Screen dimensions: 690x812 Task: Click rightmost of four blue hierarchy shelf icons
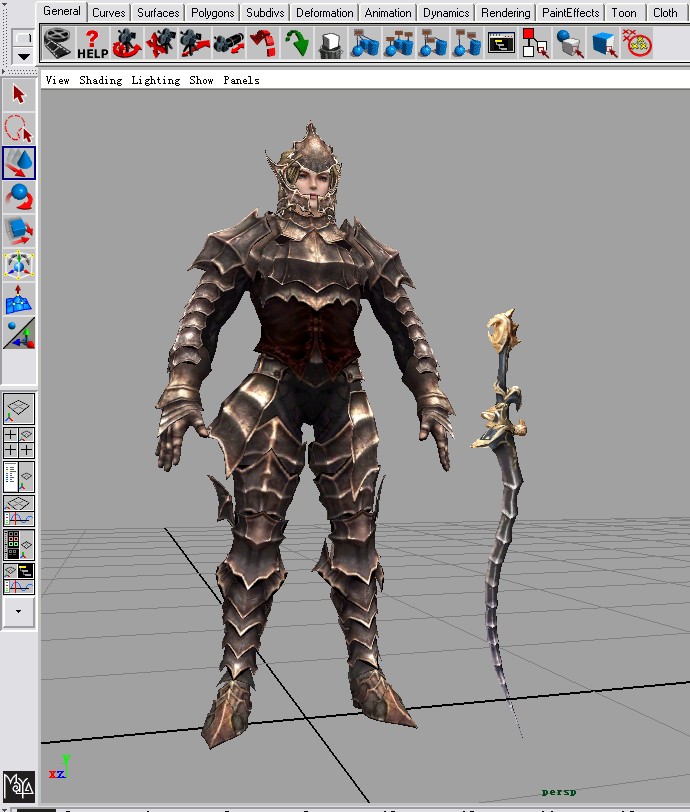coord(467,44)
